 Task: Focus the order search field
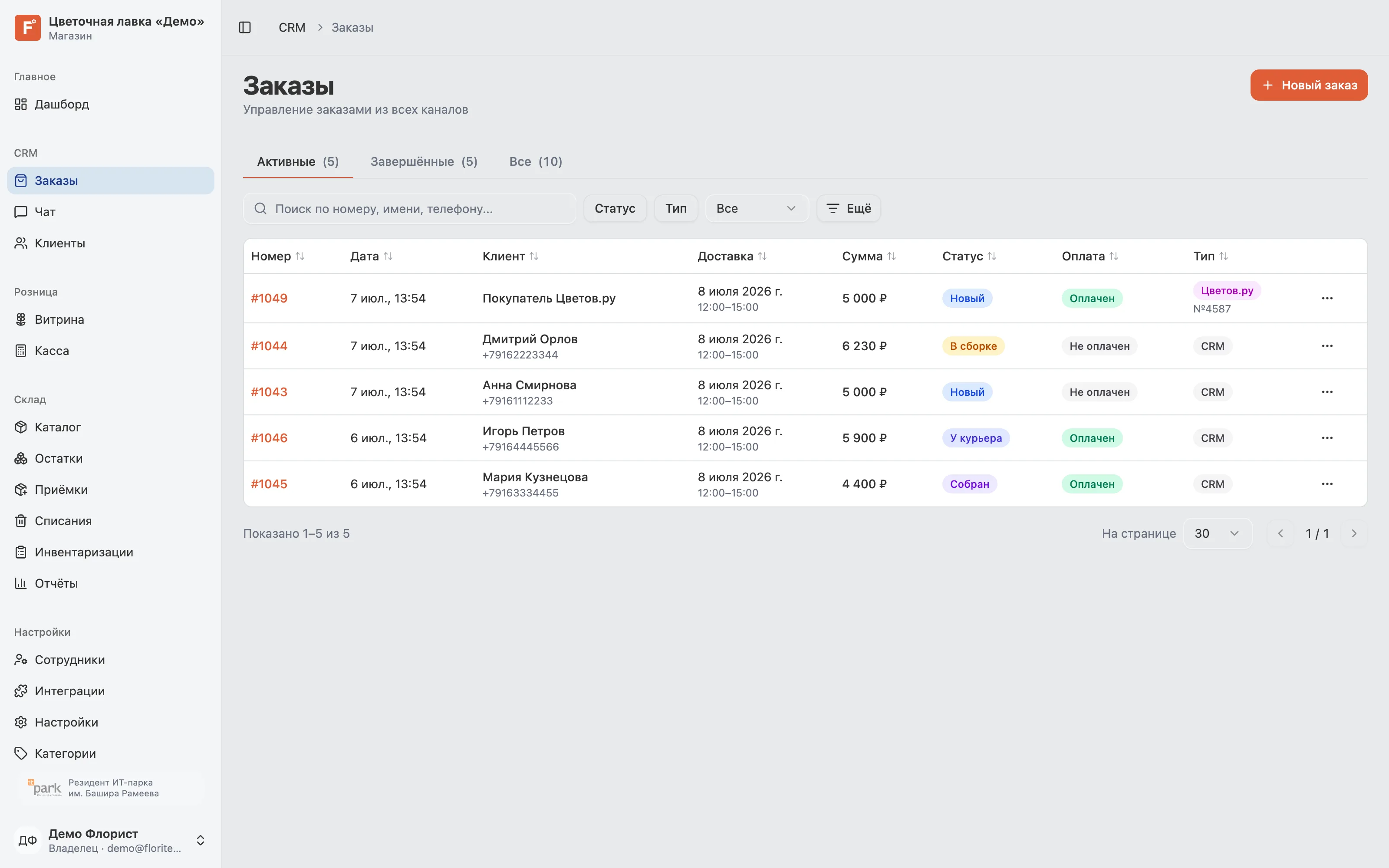(x=409, y=208)
